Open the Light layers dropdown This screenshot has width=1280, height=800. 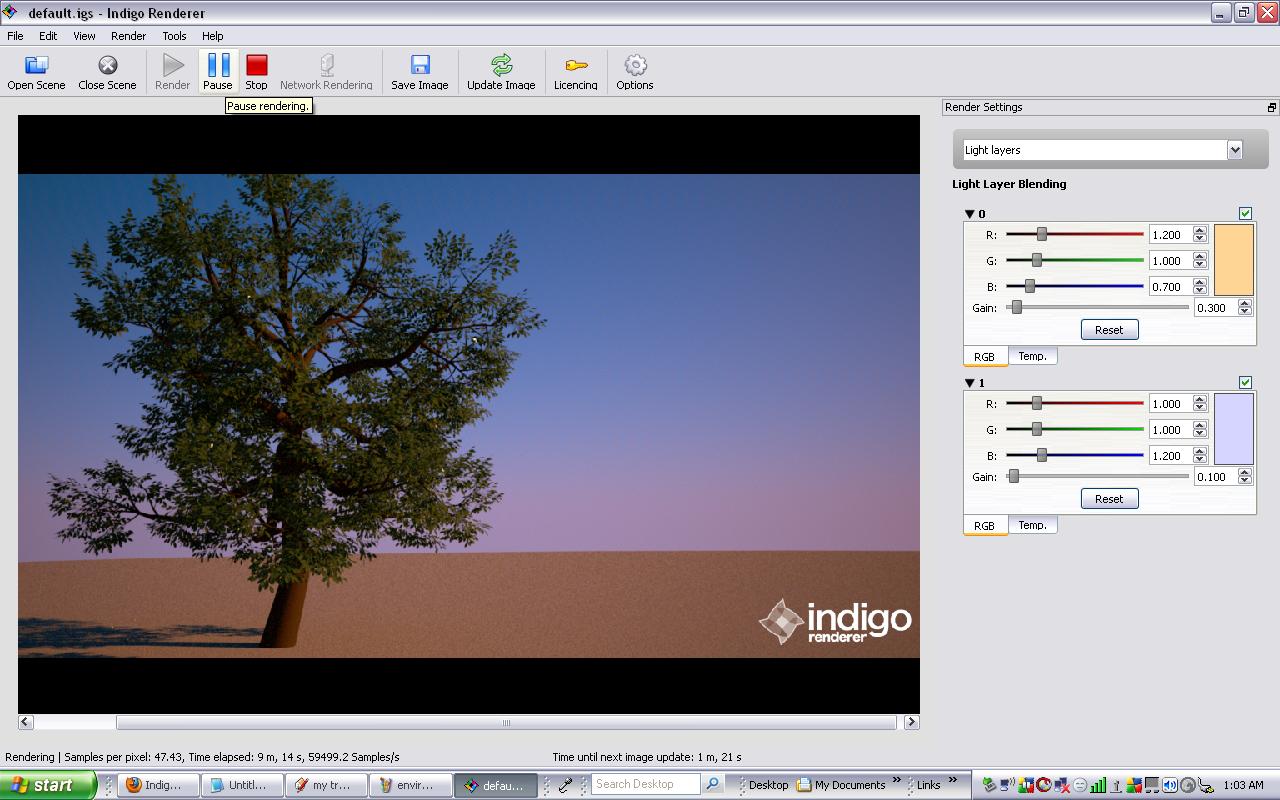click(x=1234, y=150)
